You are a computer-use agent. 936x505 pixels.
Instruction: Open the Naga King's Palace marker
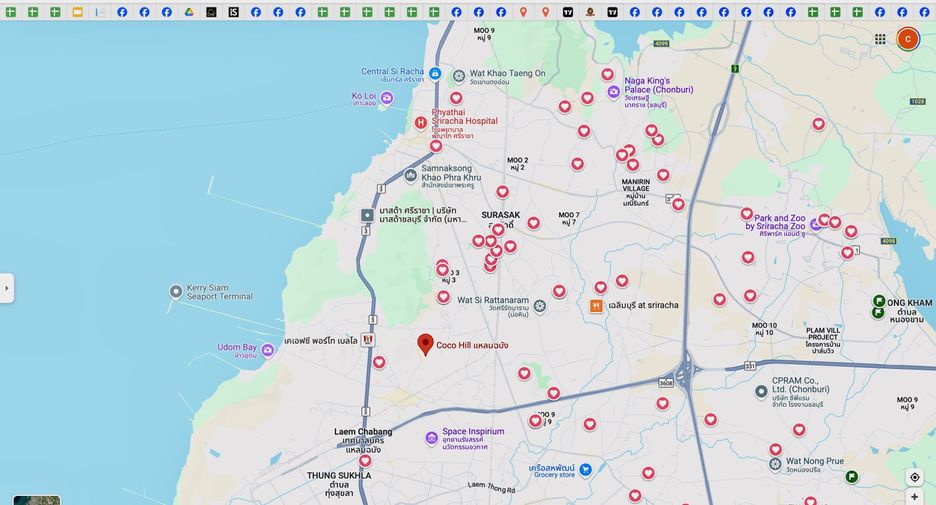(x=614, y=92)
